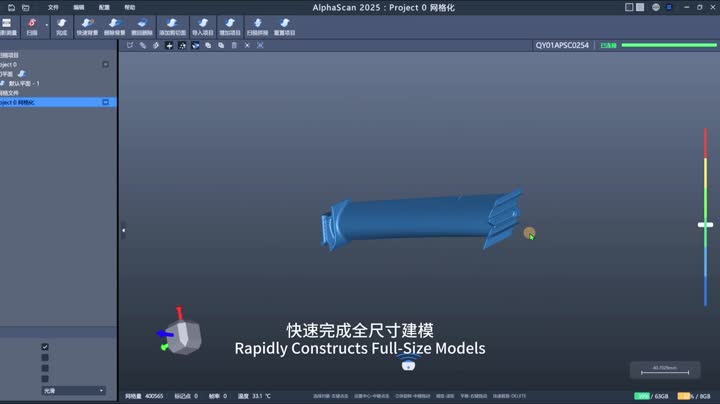Click the add plane icon in tree
Image resolution: width=720 pixels, height=404 pixels.
(22, 73)
